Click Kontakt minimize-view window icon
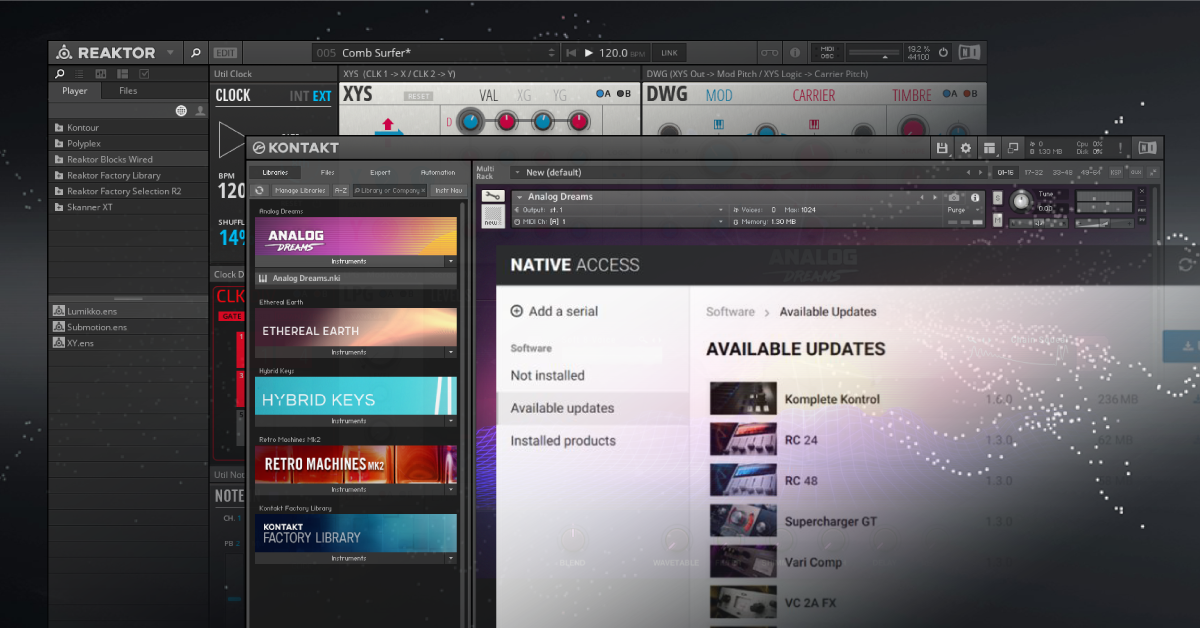Image resolution: width=1200 pixels, height=628 pixels. [x=1013, y=148]
